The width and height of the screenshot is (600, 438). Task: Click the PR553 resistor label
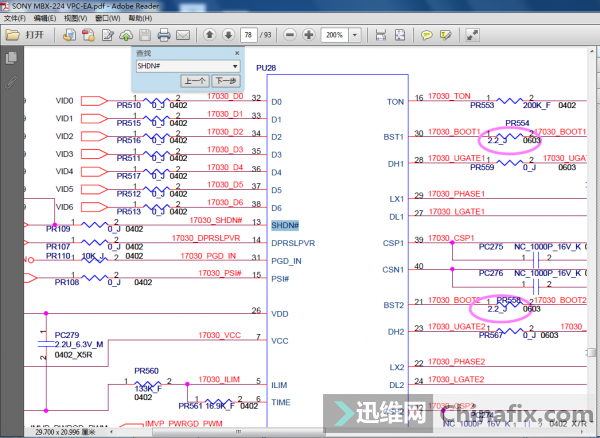[482, 105]
